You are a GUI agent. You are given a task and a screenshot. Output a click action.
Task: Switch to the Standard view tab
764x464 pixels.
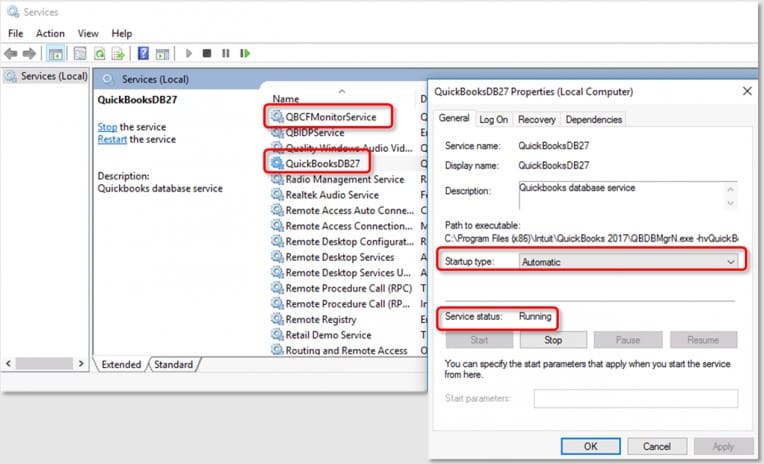click(x=173, y=364)
